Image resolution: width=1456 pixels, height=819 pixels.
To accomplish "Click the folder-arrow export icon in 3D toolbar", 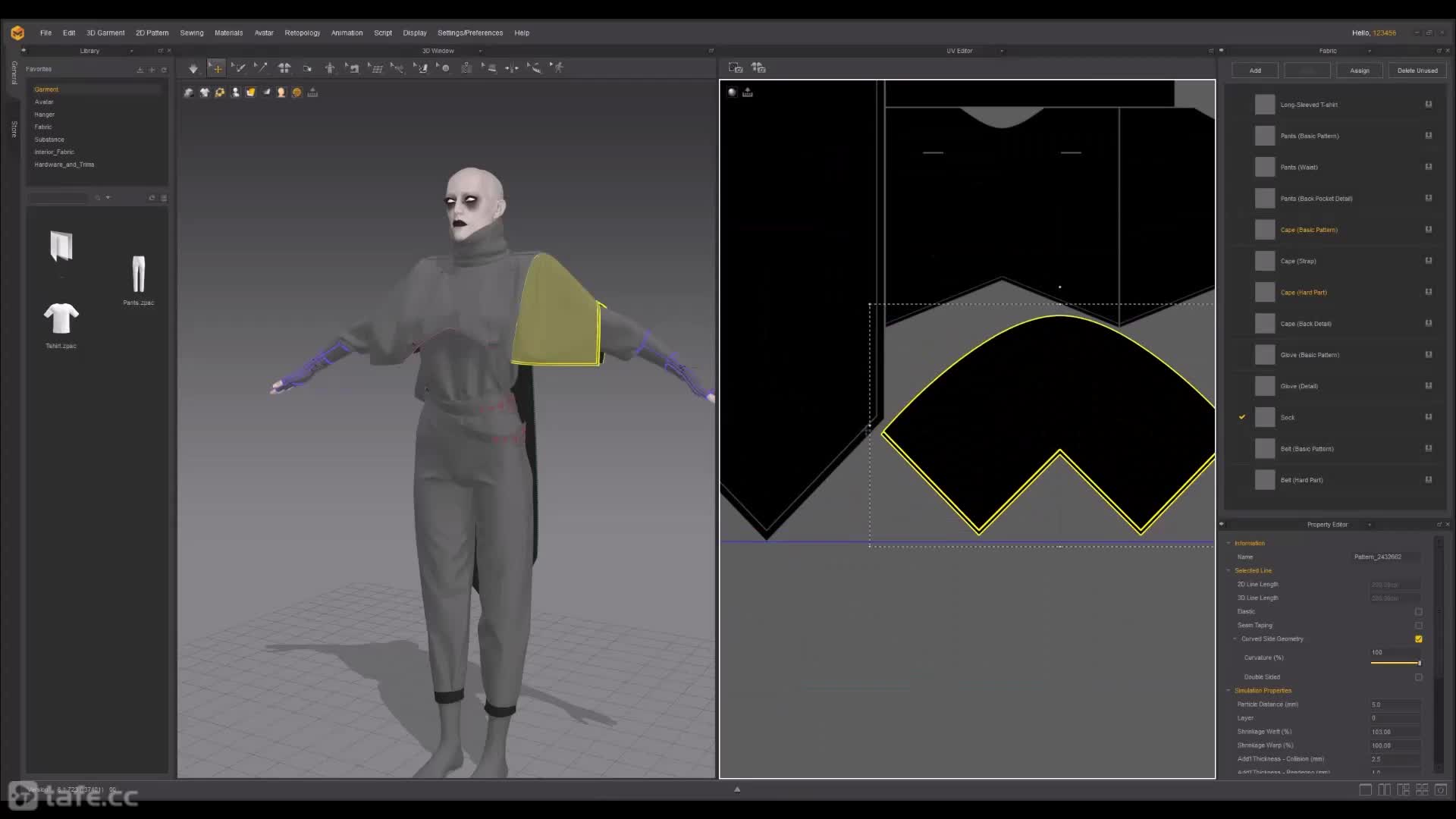I will pyautogui.click(x=307, y=68).
